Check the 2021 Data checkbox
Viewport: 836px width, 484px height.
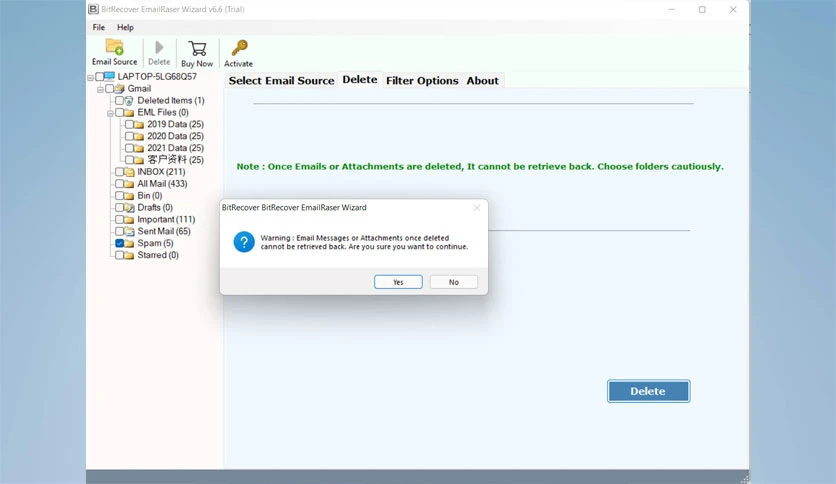[130, 148]
